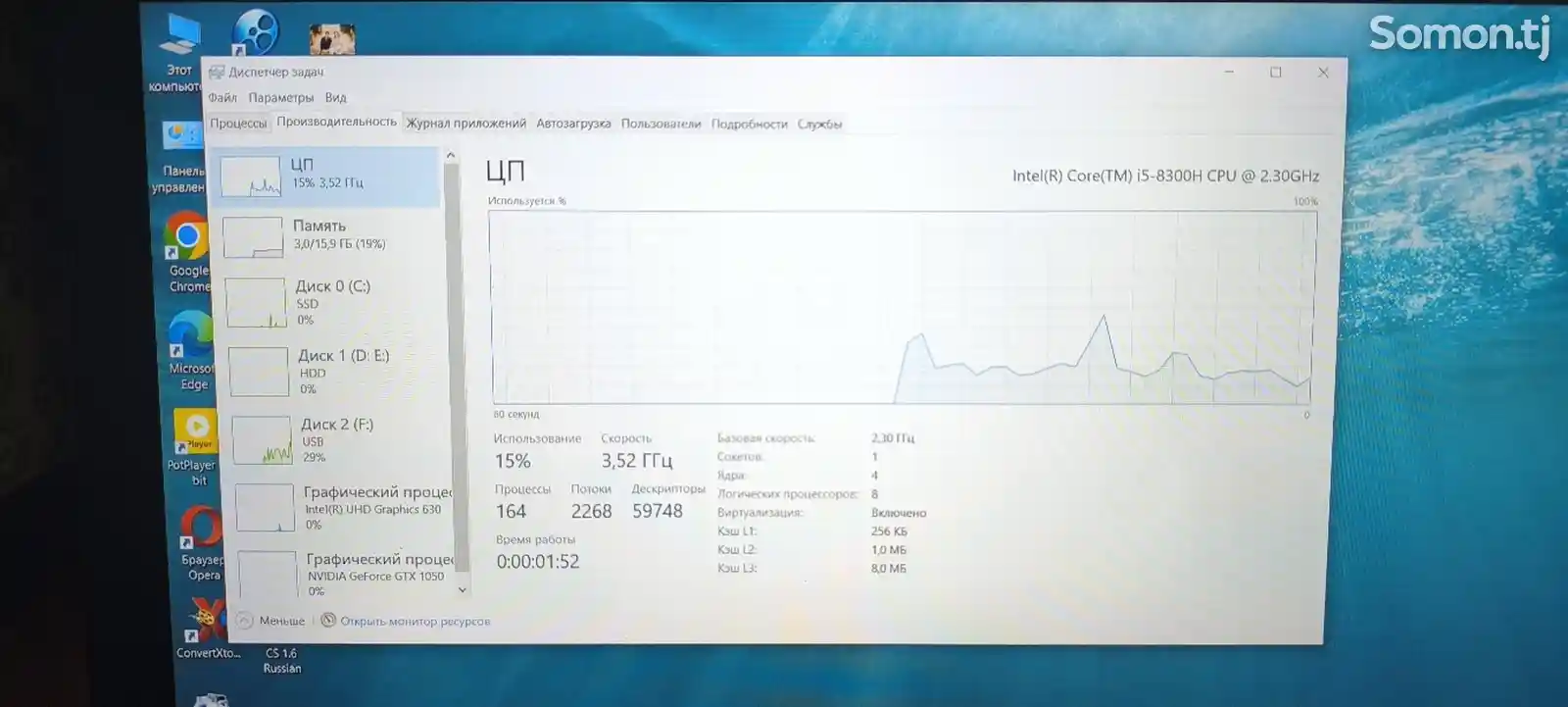
Task: Click Открыть монитор ресурсов link
Action: click(x=416, y=622)
